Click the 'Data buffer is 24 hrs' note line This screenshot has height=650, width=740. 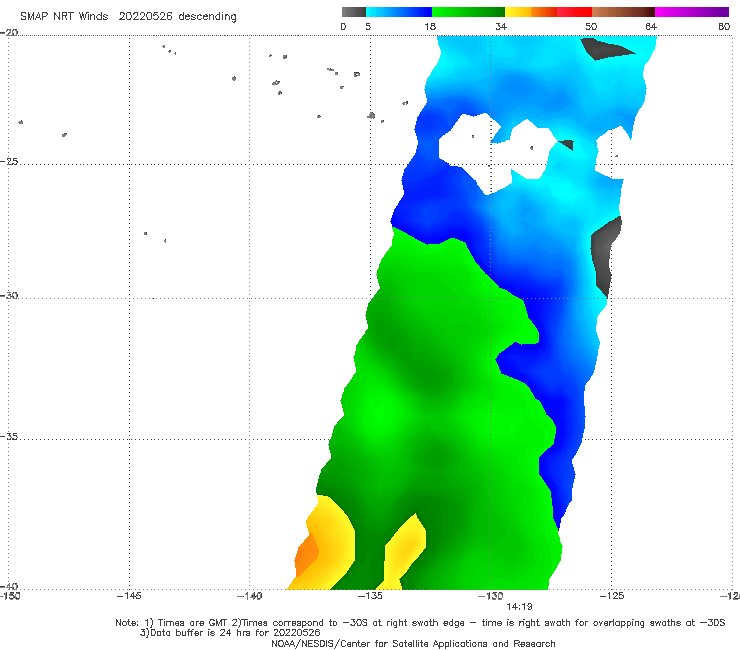tap(230, 633)
